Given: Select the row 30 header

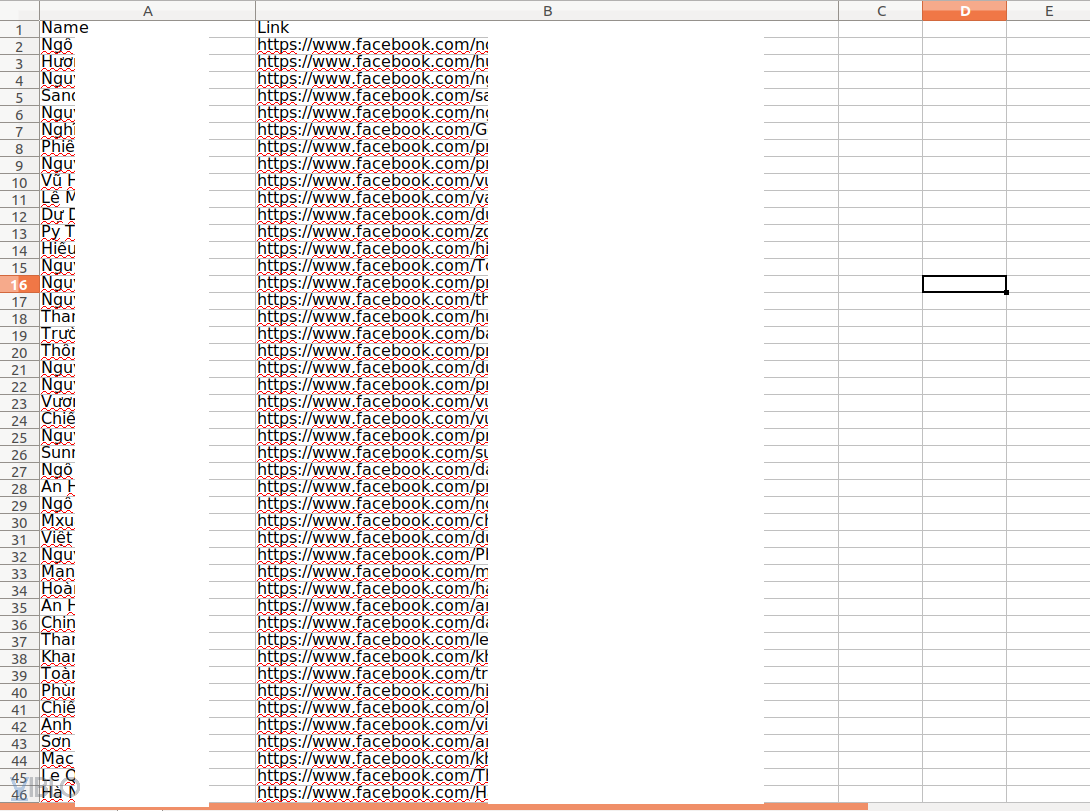Looking at the screenshot, I should tap(19, 523).
